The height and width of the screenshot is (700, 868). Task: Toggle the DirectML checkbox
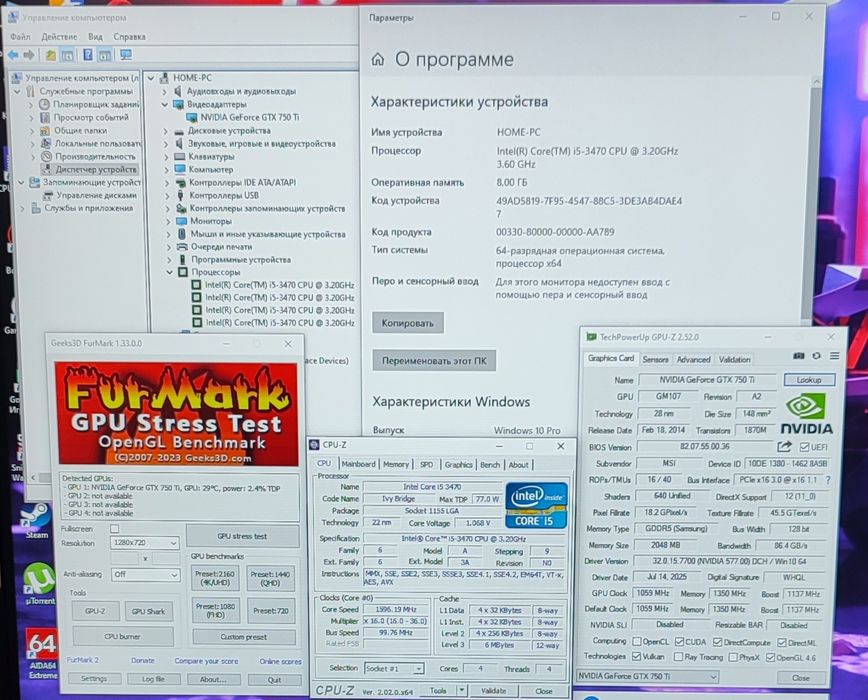(x=782, y=642)
